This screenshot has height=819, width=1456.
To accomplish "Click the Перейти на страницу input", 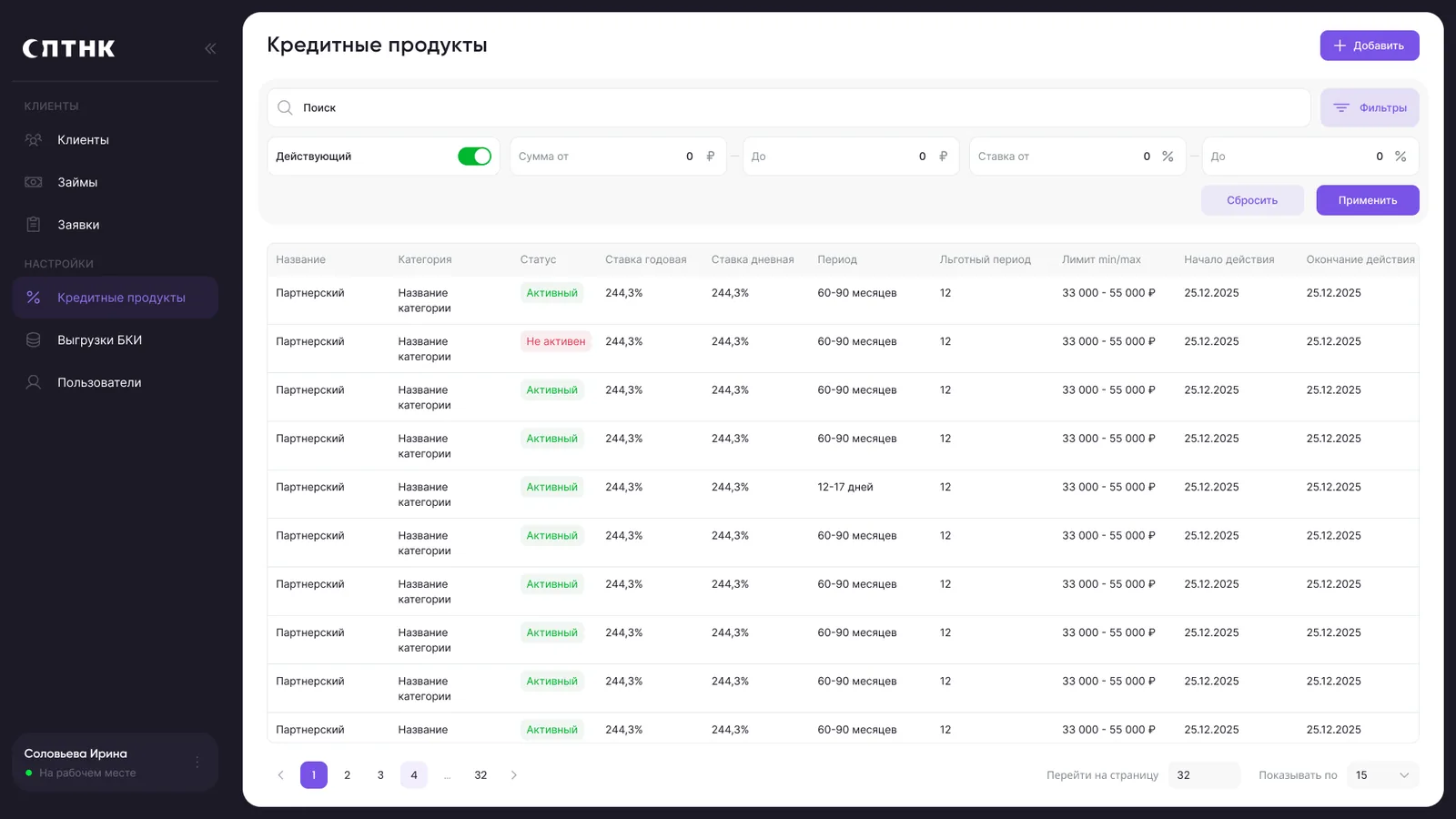I will [x=1204, y=775].
